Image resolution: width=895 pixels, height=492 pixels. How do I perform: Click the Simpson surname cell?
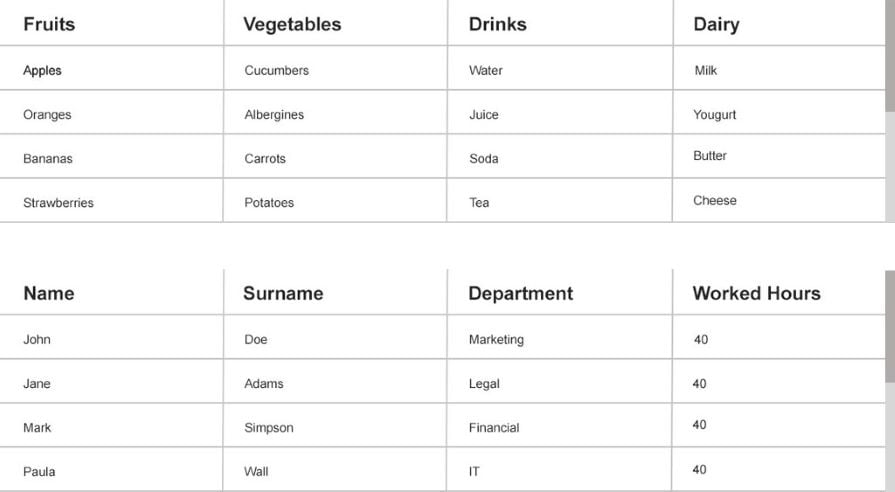click(269, 428)
